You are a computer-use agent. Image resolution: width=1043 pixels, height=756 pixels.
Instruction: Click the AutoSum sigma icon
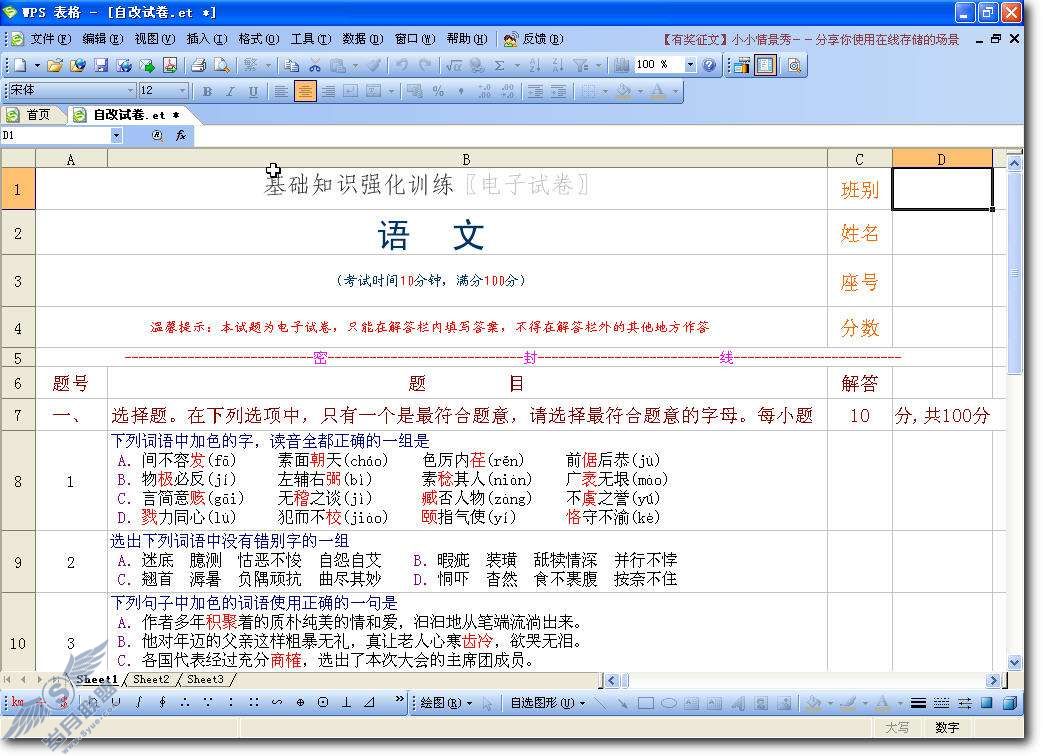click(500, 65)
